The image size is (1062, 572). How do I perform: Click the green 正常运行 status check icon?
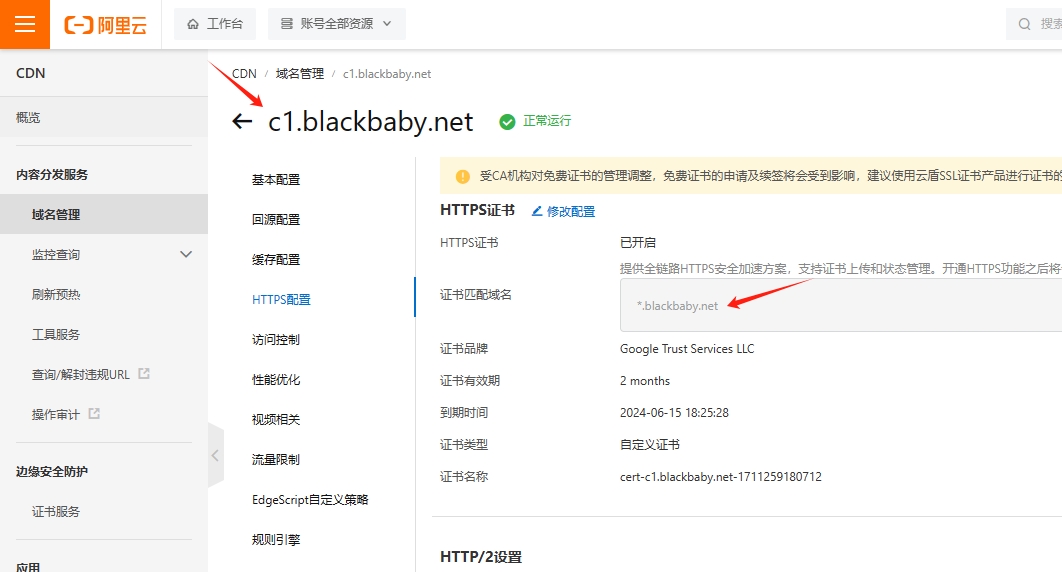507,122
